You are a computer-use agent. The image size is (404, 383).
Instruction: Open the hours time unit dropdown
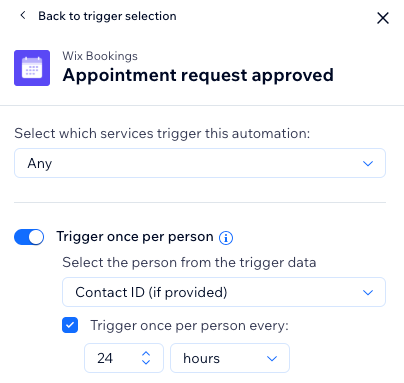pyautogui.click(x=230, y=358)
